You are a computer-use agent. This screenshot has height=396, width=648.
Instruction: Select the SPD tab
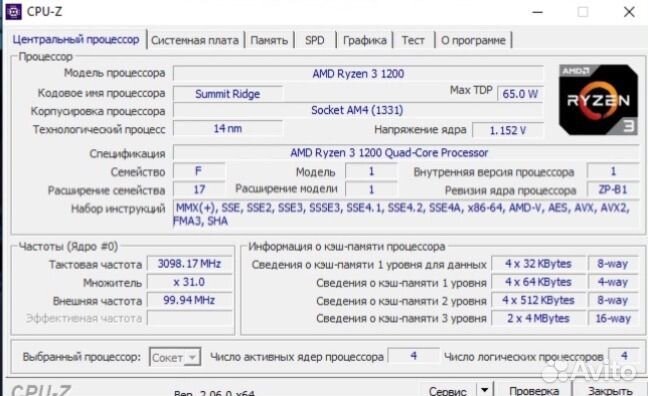pyautogui.click(x=314, y=40)
